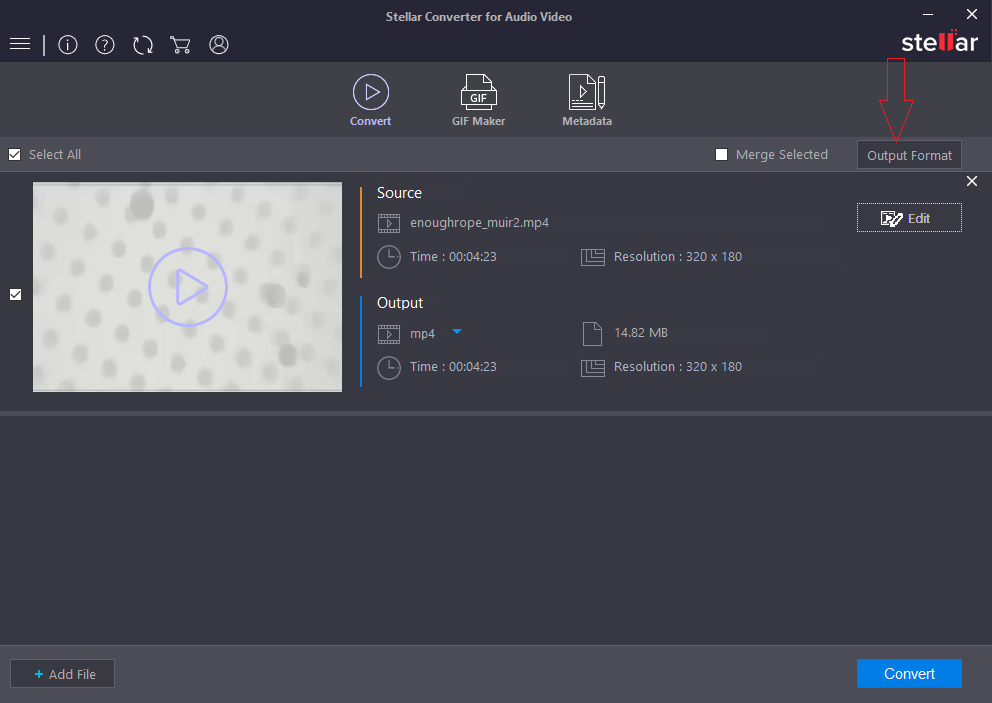
Task: Uncheck the enoughrope_muir2.mp4 file checkbox
Action: (15, 294)
